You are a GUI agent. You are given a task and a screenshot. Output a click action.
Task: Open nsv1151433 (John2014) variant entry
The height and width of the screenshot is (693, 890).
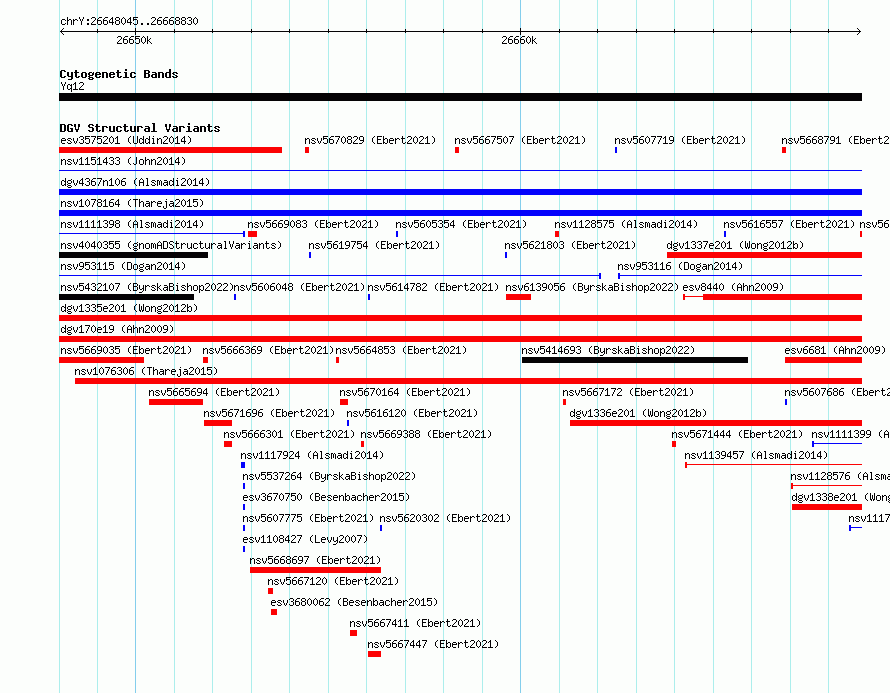click(123, 161)
